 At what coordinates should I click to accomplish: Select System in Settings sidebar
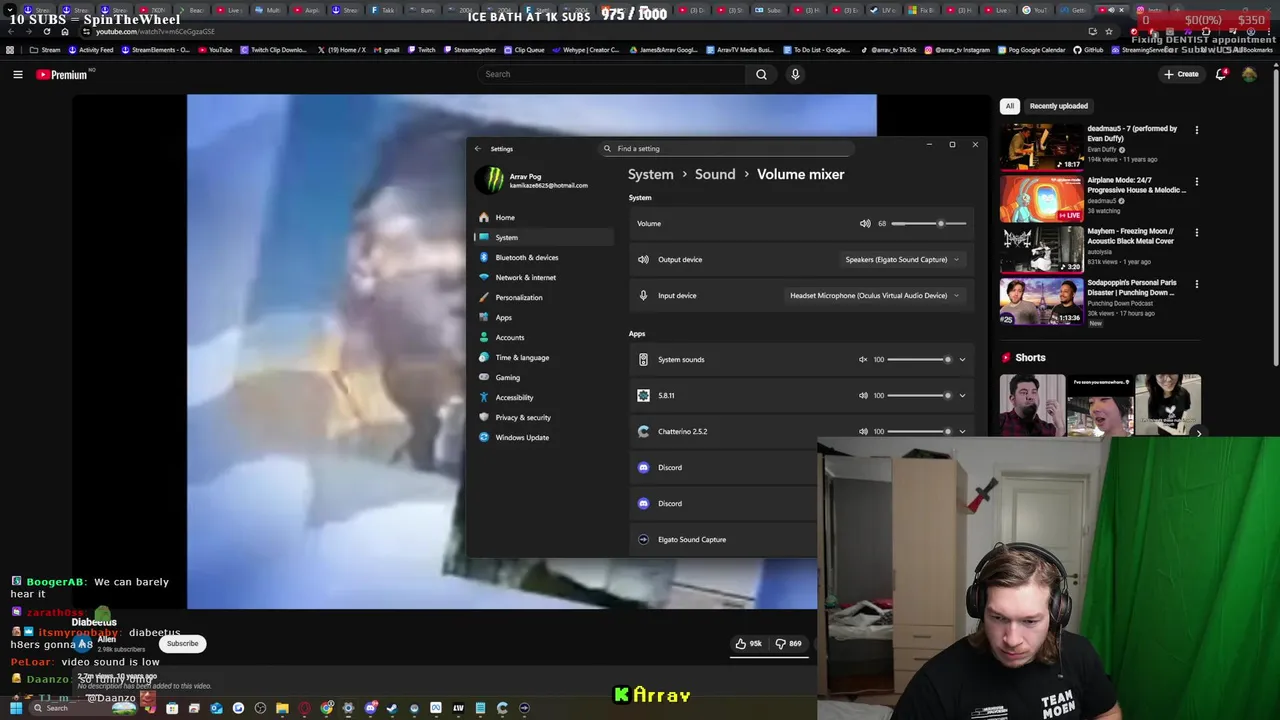[543, 237]
